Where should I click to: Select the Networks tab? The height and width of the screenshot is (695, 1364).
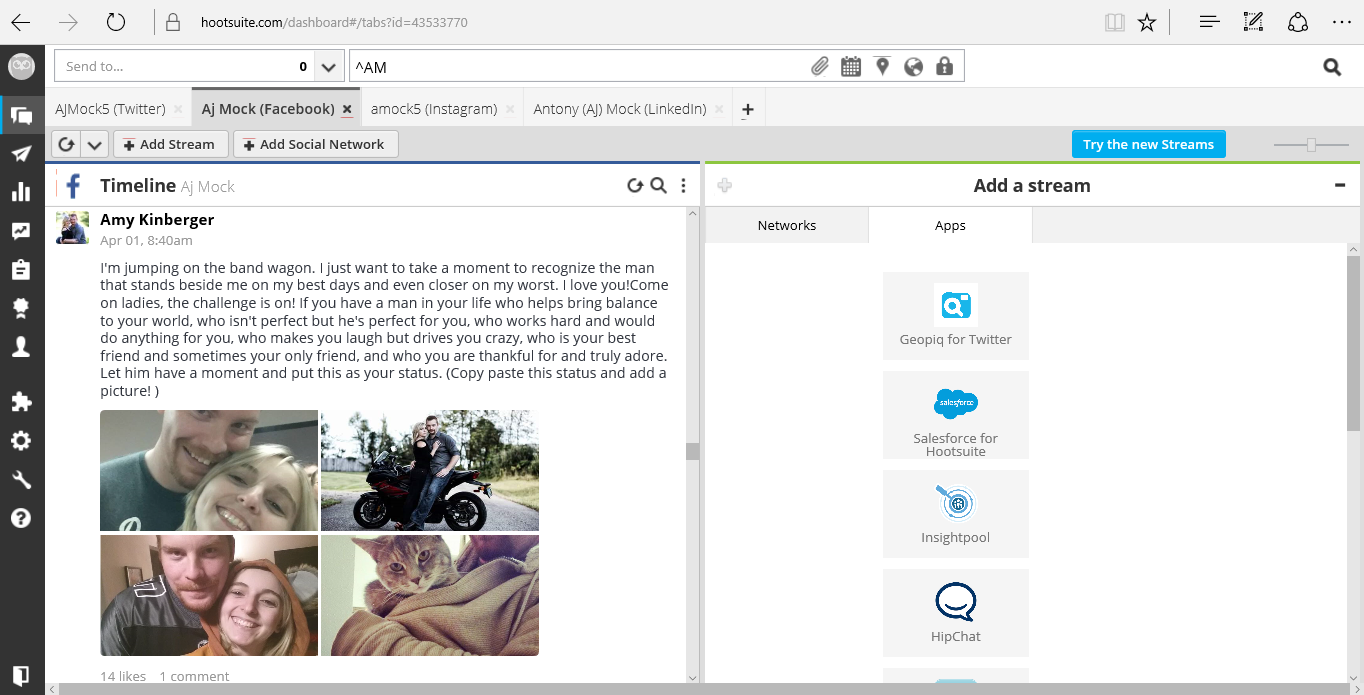click(787, 225)
